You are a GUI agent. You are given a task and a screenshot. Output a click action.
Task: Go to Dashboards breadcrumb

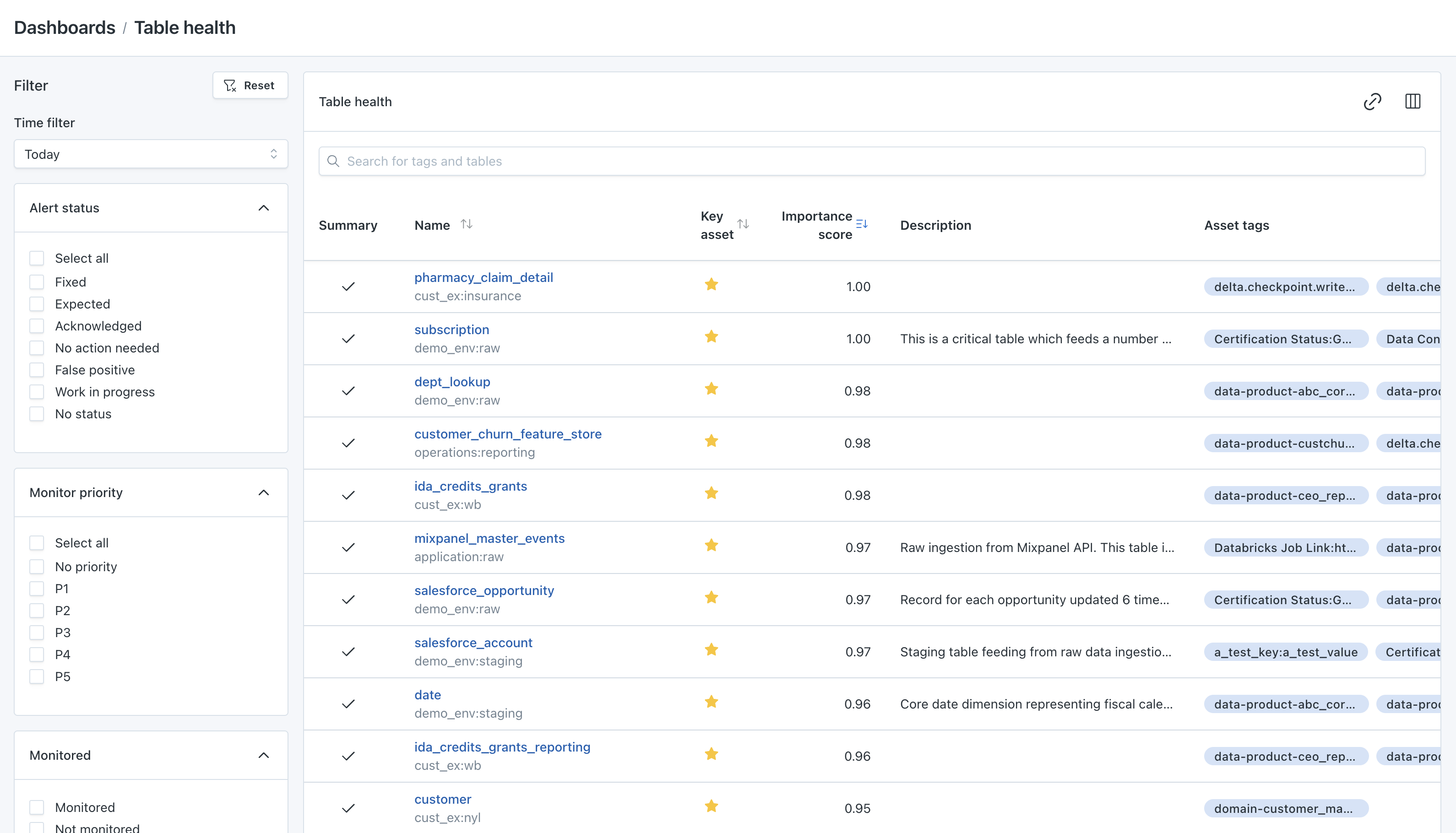coord(65,27)
